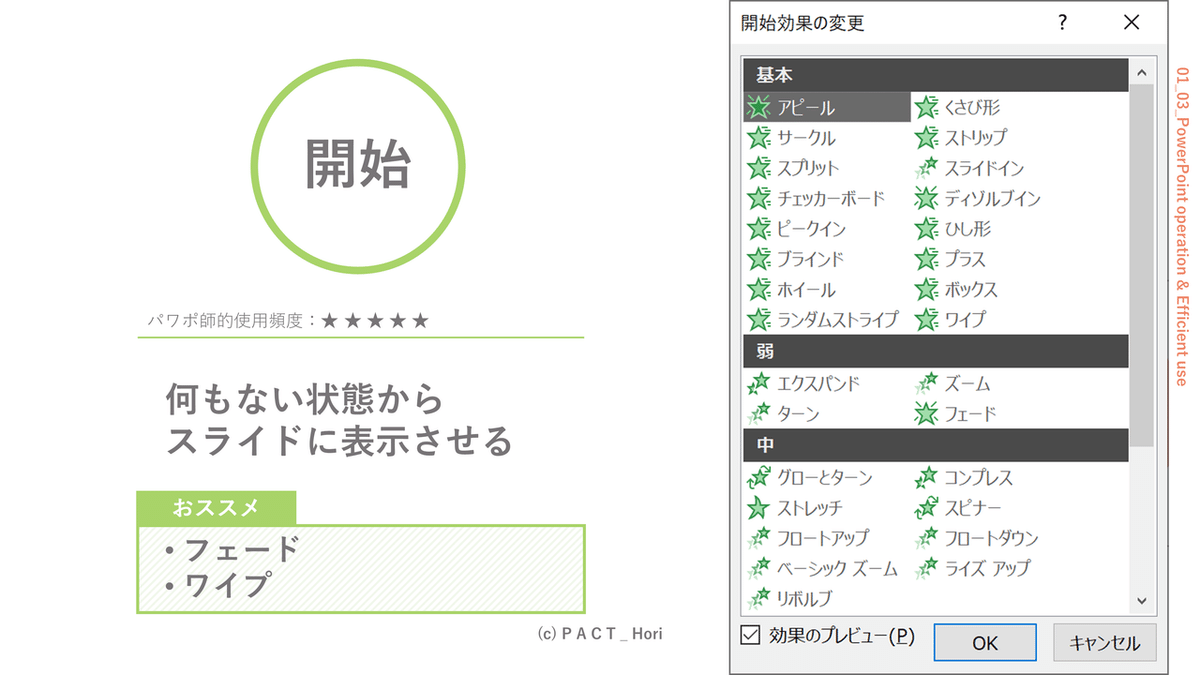Select the ズーム effect
Image resolution: width=1200 pixels, height=675 pixels.
click(965, 383)
